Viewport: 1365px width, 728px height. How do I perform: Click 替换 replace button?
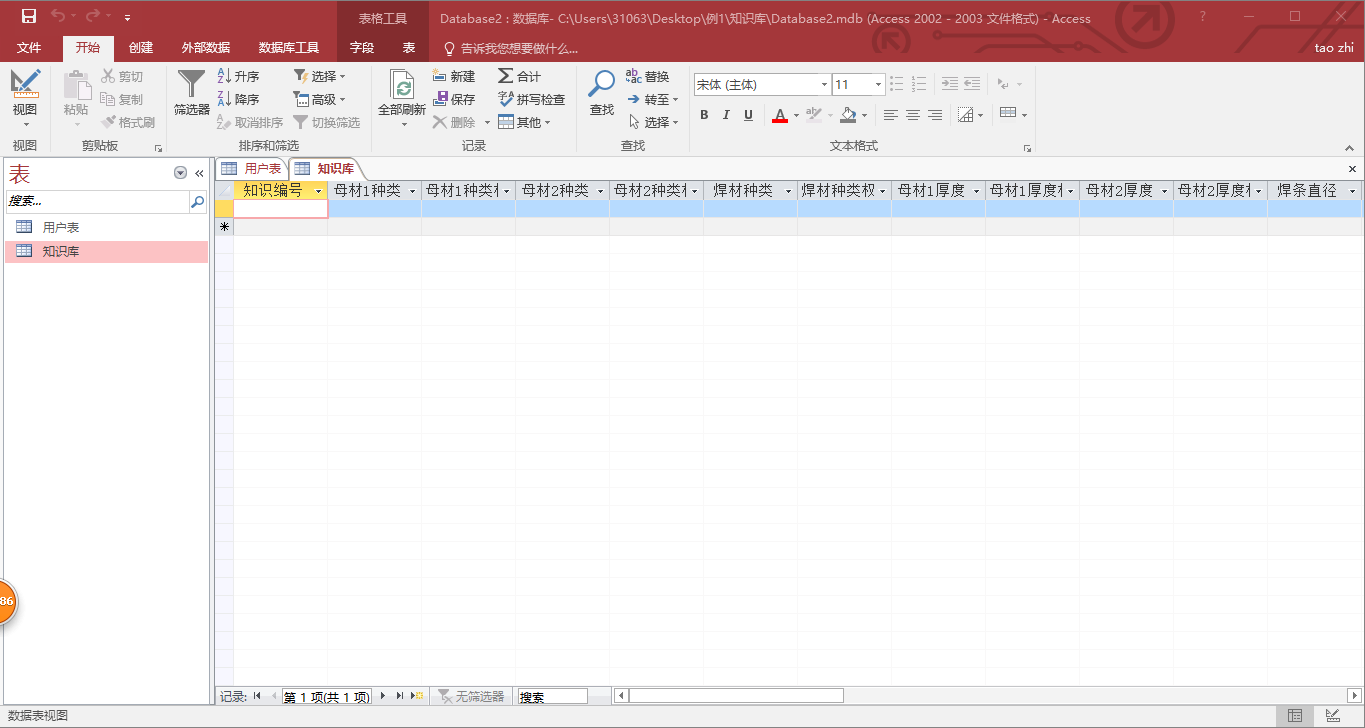click(647, 76)
